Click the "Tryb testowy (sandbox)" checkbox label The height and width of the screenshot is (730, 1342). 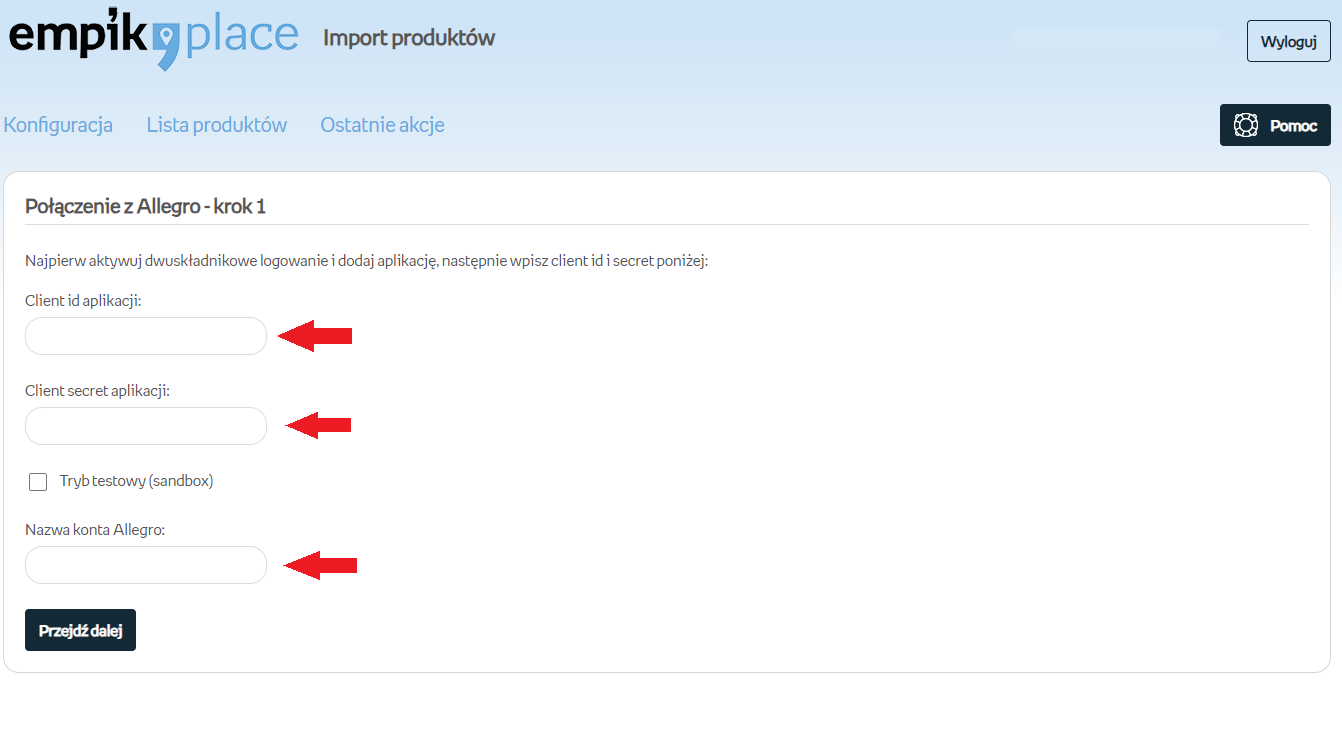[x=136, y=481]
